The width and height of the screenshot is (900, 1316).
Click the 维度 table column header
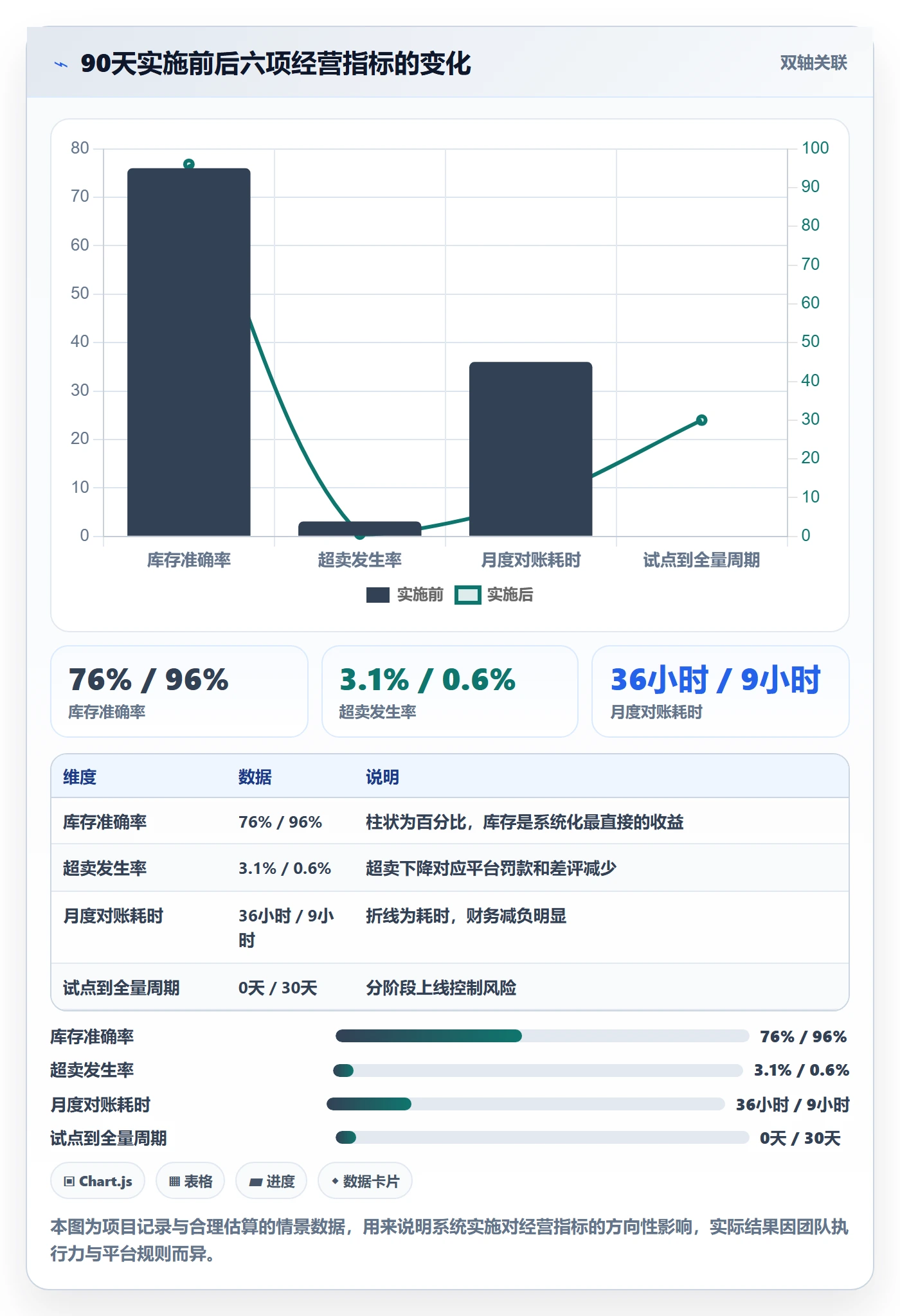pyautogui.click(x=80, y=777)
